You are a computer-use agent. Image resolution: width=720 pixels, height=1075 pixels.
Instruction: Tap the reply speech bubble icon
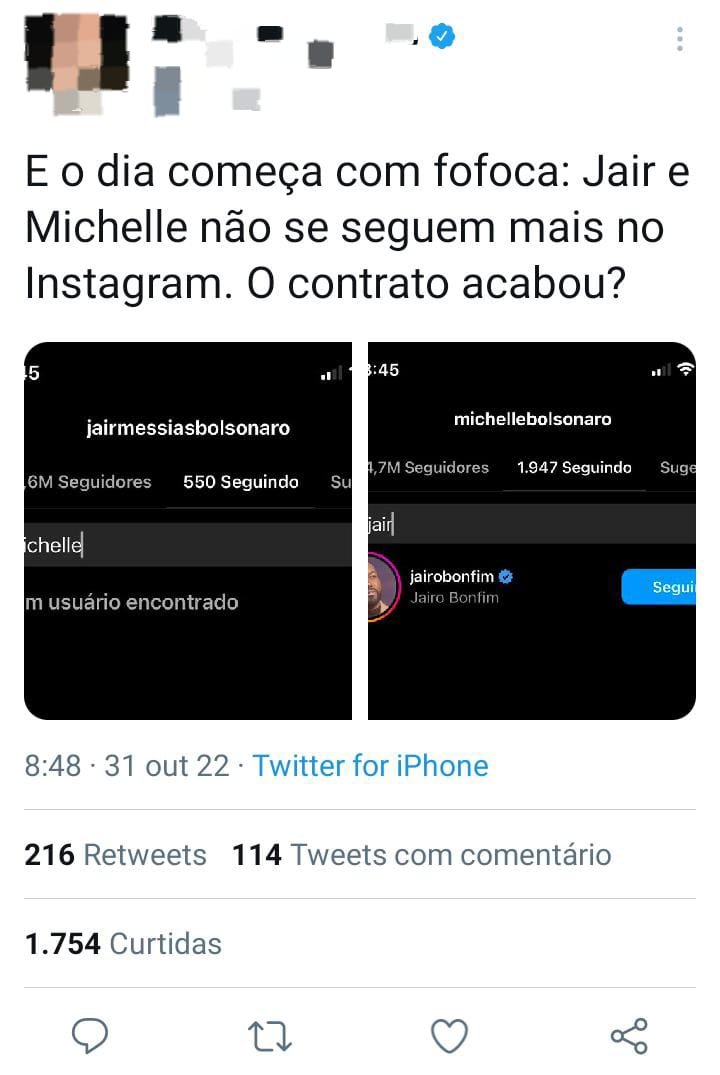[x=90, y=1035]
